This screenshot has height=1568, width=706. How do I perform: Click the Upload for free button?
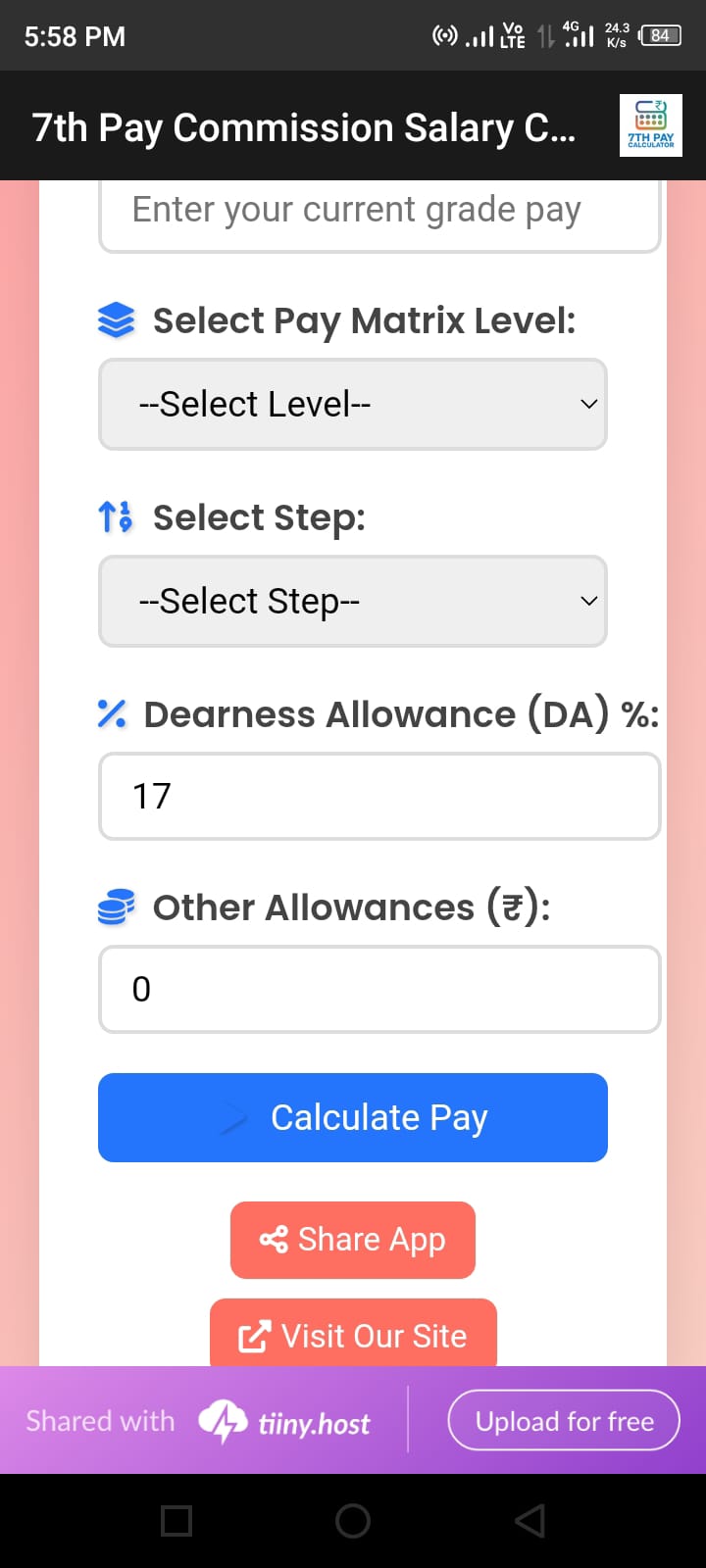tap(563, 1420)
